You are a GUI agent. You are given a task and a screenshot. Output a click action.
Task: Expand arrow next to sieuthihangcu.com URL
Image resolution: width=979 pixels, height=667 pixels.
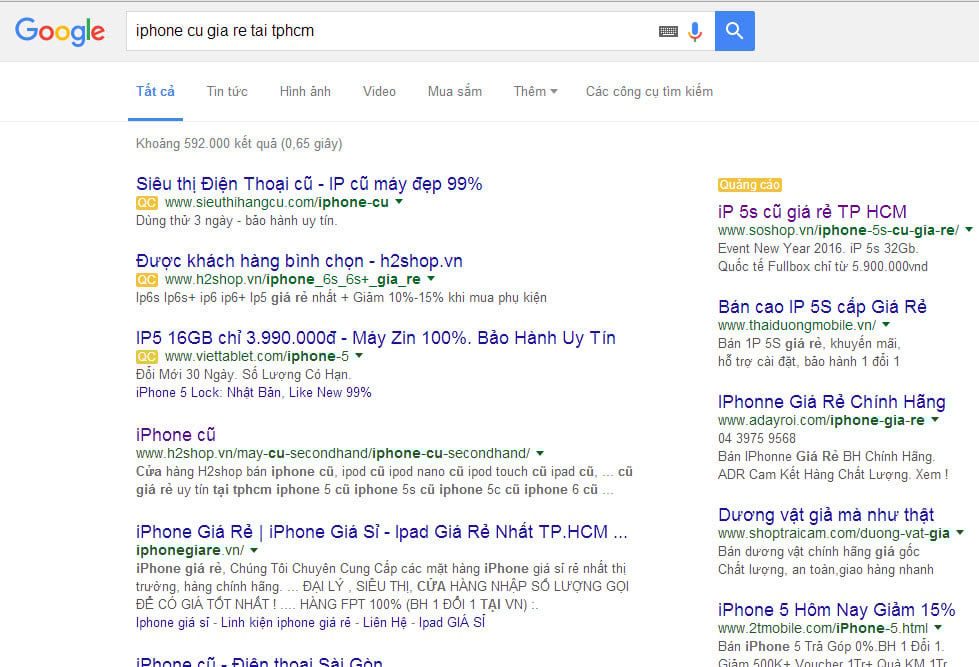coord(399,202)
